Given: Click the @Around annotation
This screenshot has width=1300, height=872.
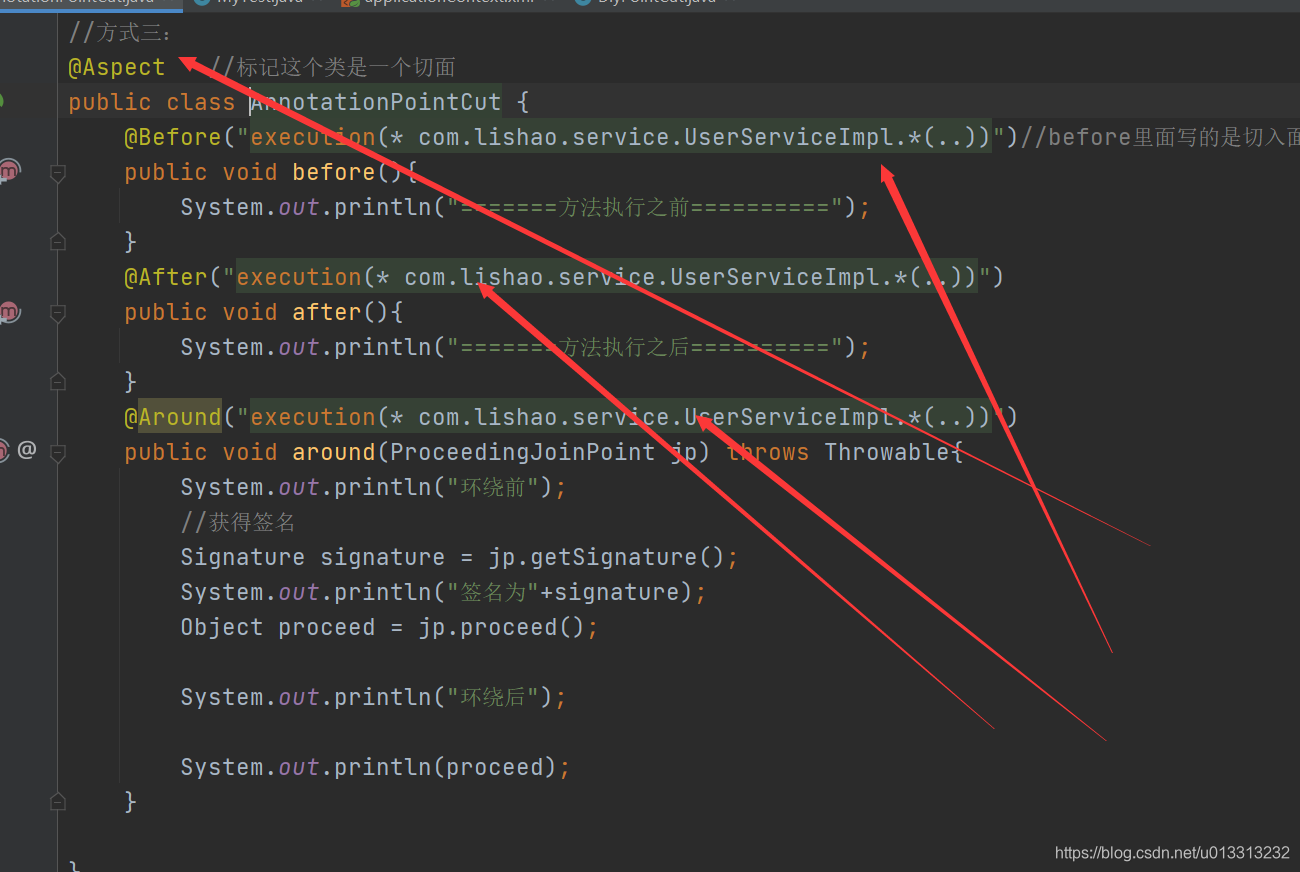Looking at the screenshot, I should click(172, 417).
